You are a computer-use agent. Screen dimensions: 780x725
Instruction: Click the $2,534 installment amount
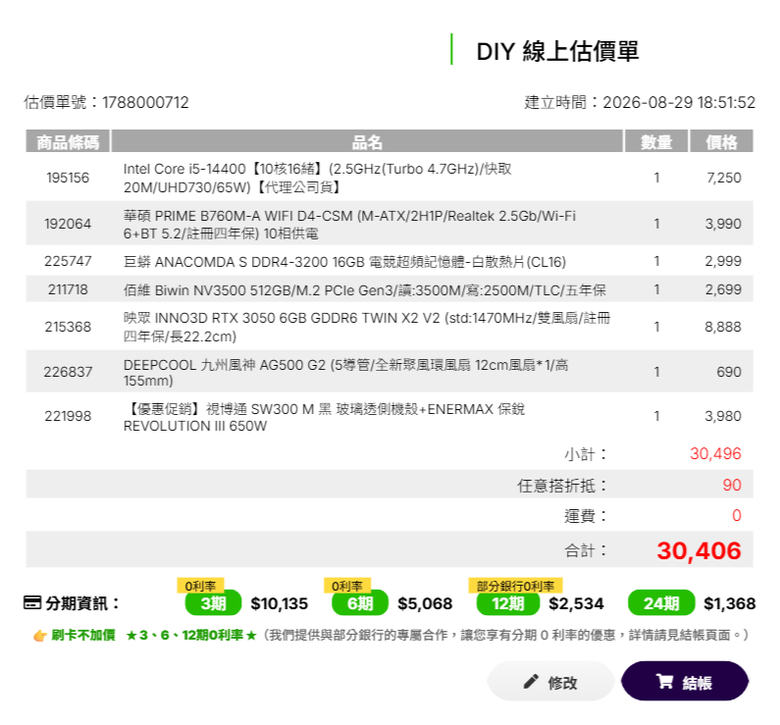pos(576,604)
